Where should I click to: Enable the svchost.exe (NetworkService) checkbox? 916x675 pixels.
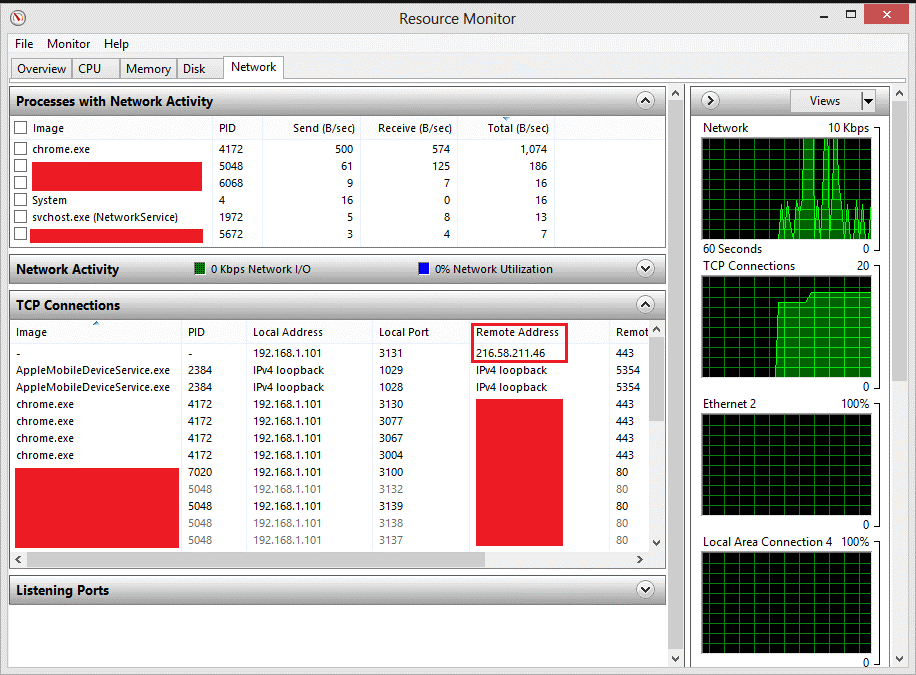(x=21, y=217)
